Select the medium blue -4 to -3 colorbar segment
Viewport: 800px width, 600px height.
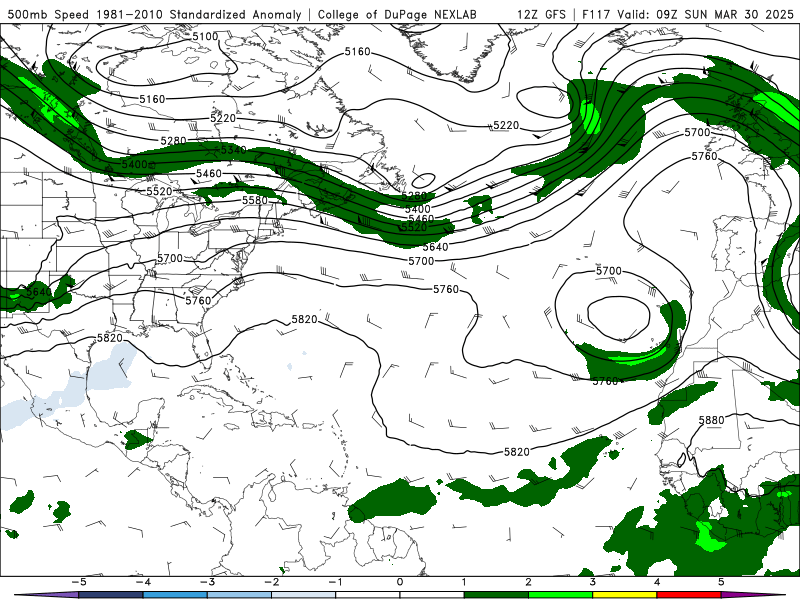click(175, 595)
